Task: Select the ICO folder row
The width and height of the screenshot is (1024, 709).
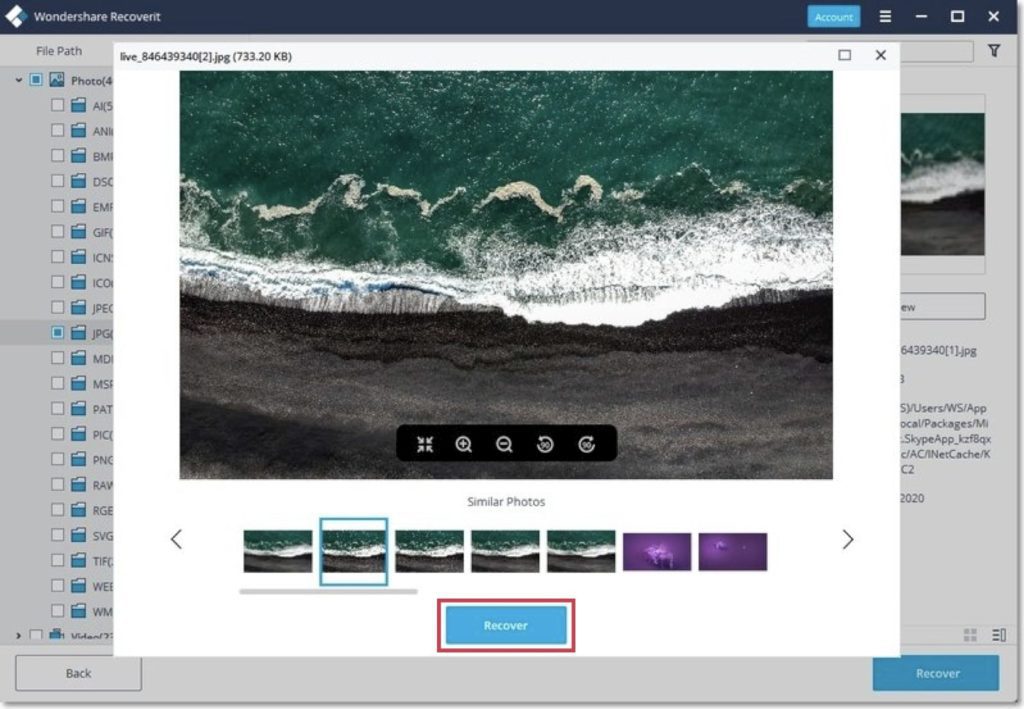Action: click(57, 283)
